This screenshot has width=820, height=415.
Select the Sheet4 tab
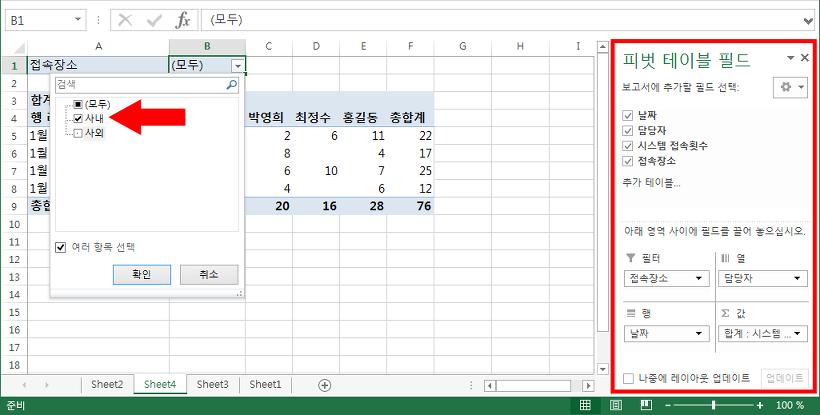[160, 385]
